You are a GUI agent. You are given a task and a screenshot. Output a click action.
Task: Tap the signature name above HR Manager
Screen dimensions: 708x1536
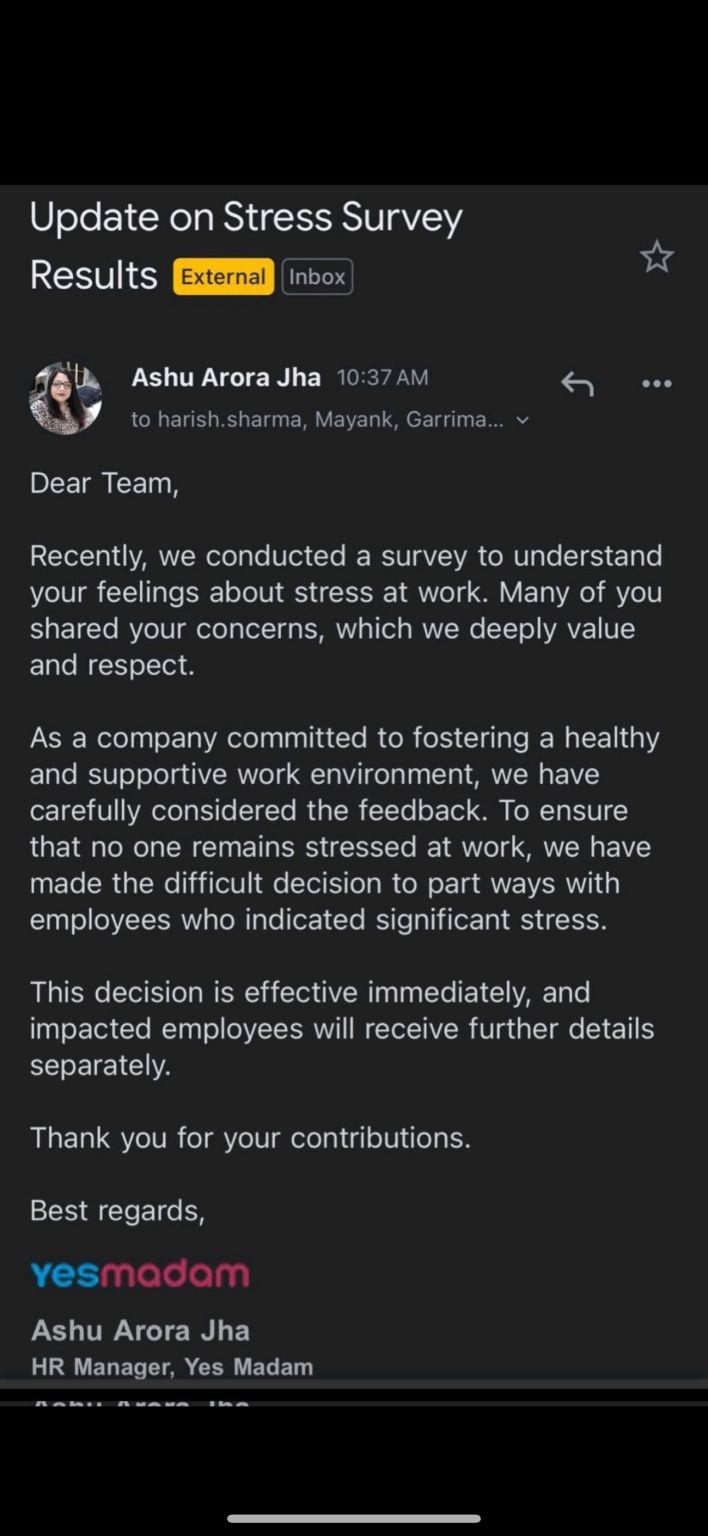[140, 1331]
